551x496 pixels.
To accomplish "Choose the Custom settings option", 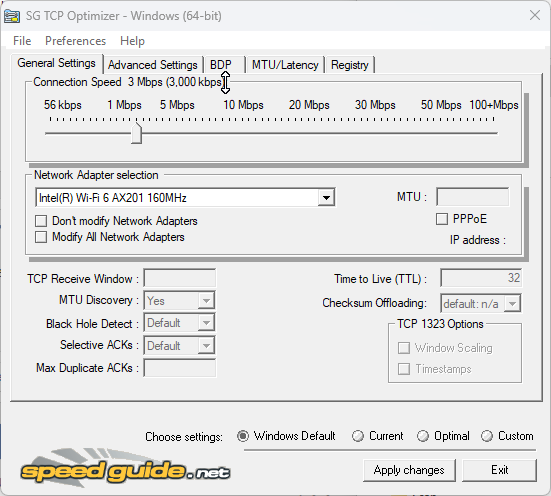I will tap(487, 436).
